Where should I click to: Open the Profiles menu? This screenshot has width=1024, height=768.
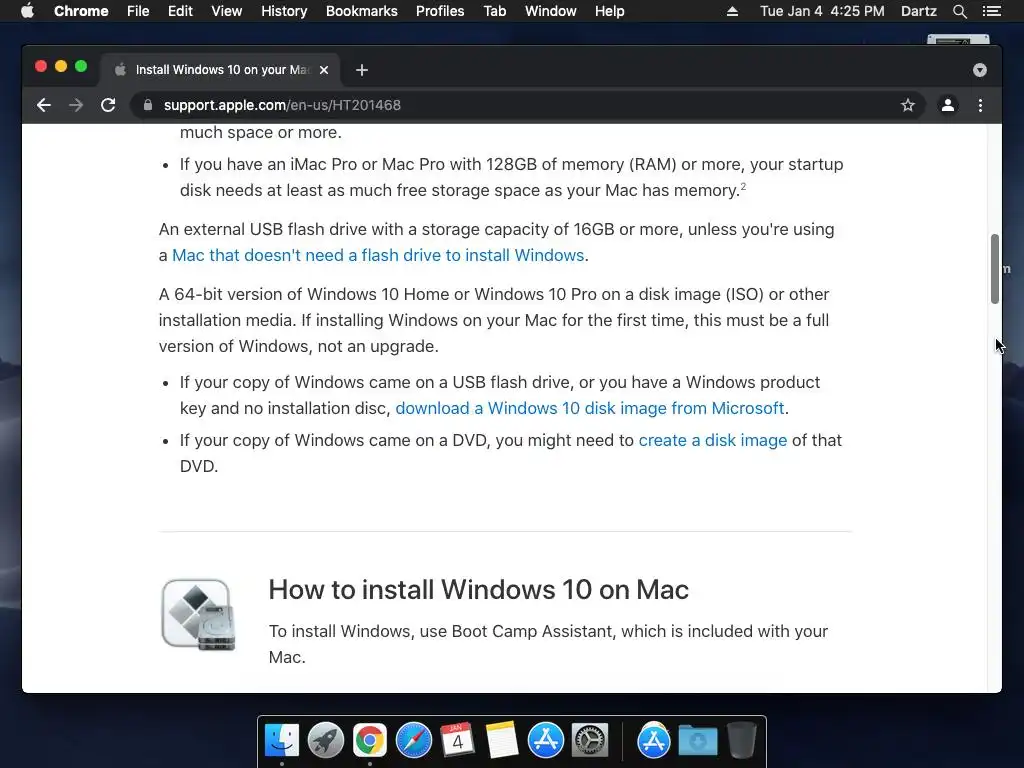[440, 11]
